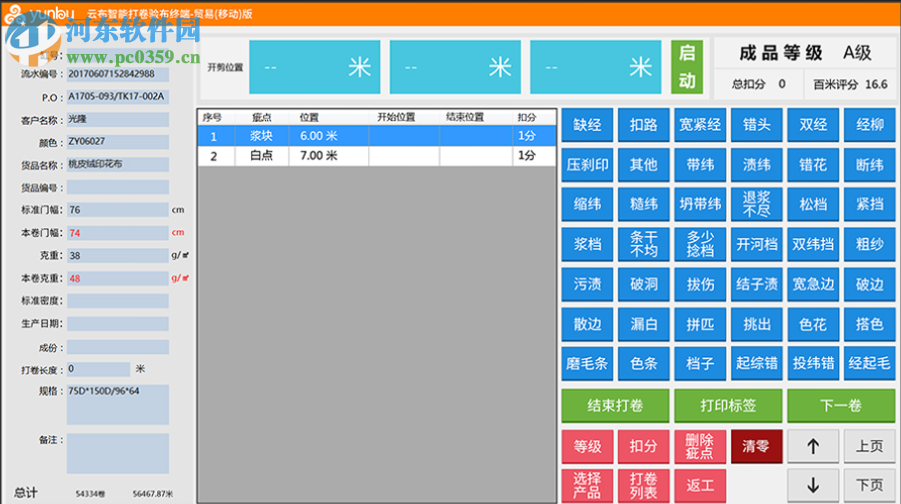Click the 其他 defect button

[644, 165]
